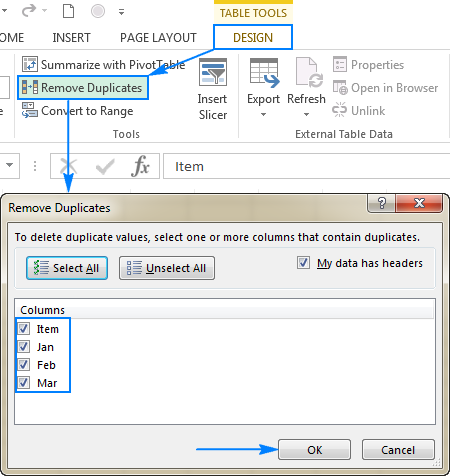This screenshot has width=450, height=476.
Task: Click the Insert Function fx icon
Action: 140,166
